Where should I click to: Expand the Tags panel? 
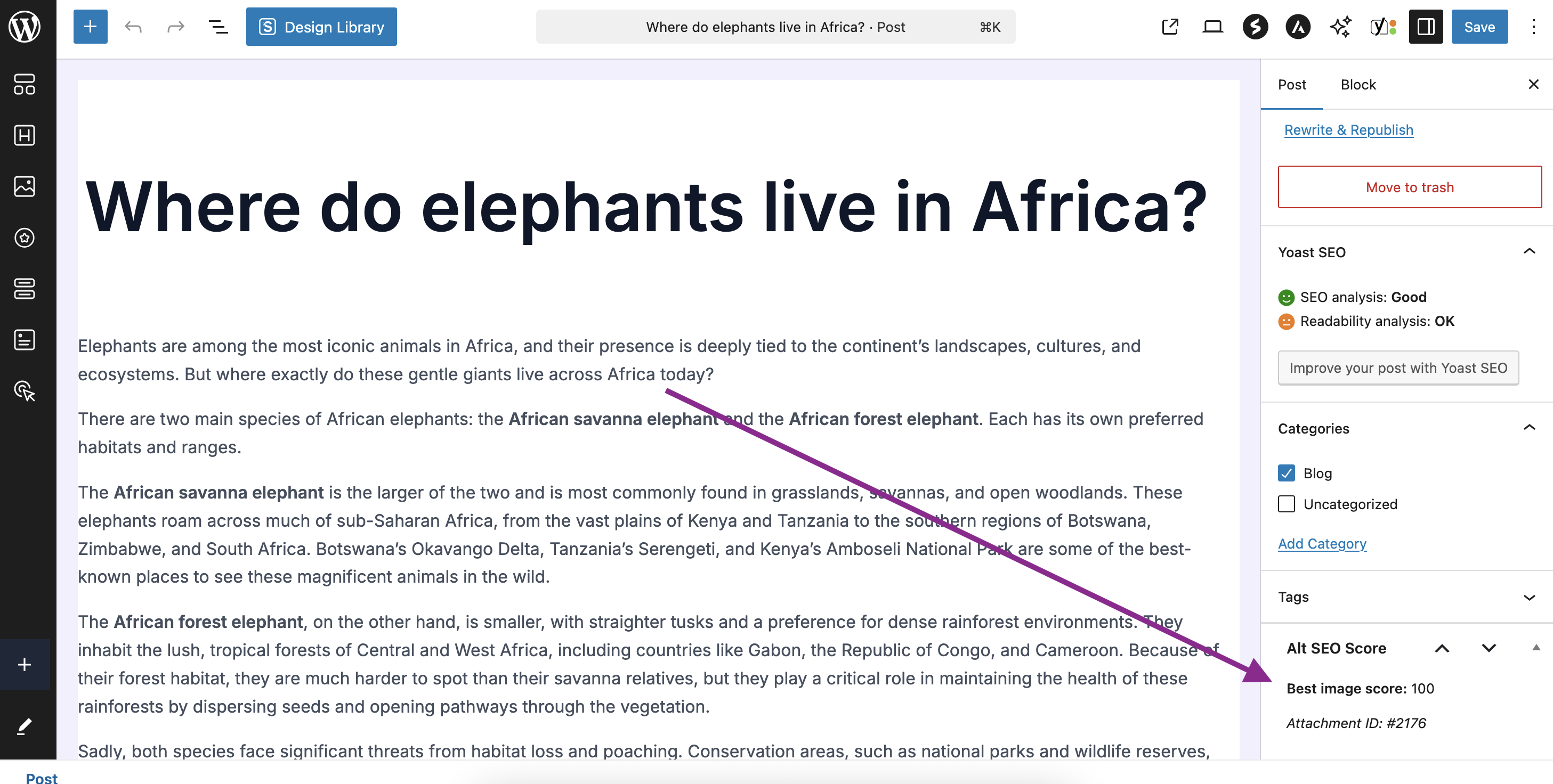[1529, 597]
